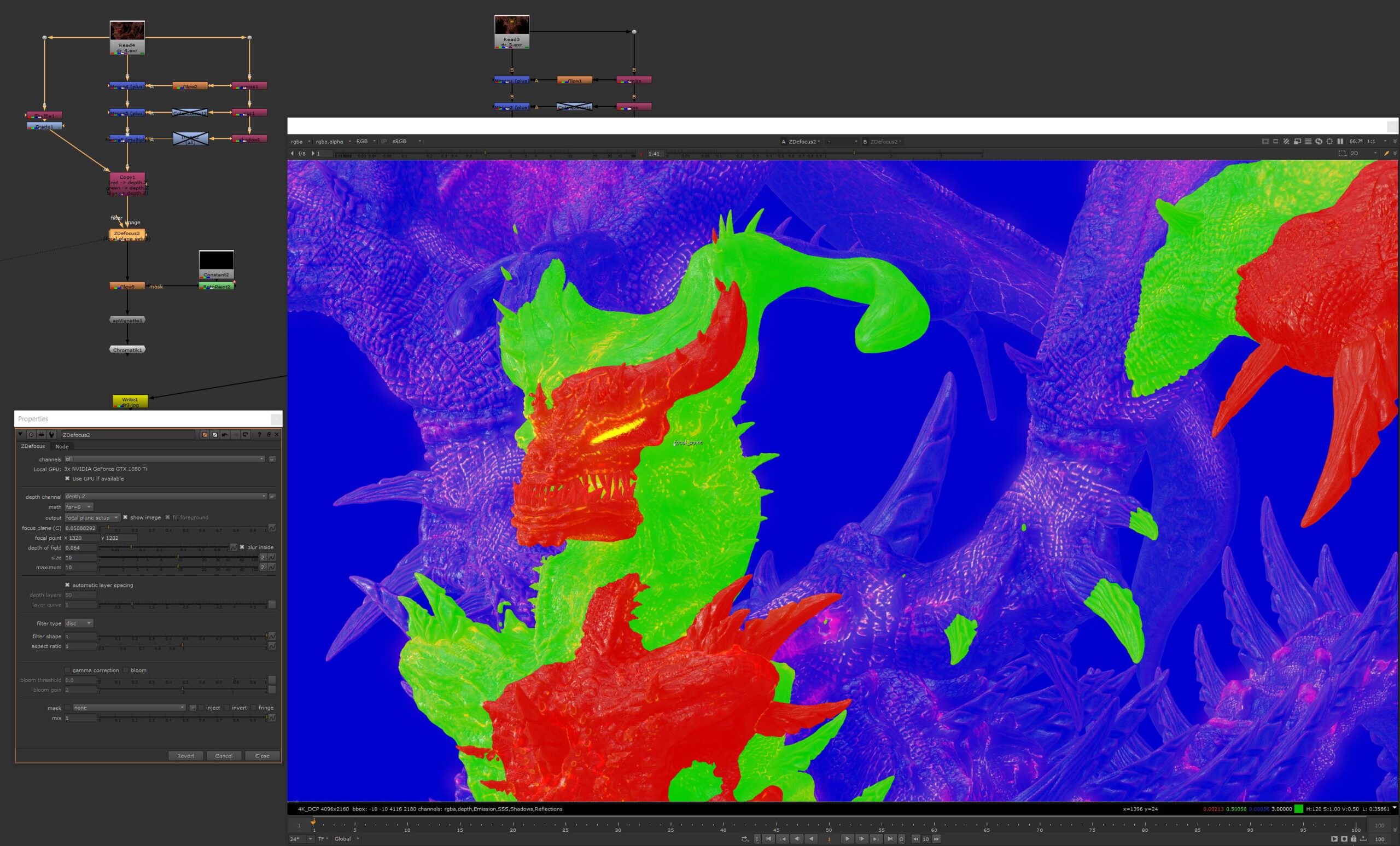The image size is (1400, 846).
Task: Open the filter type dropdown showing disc
Action: coord(78,623)
